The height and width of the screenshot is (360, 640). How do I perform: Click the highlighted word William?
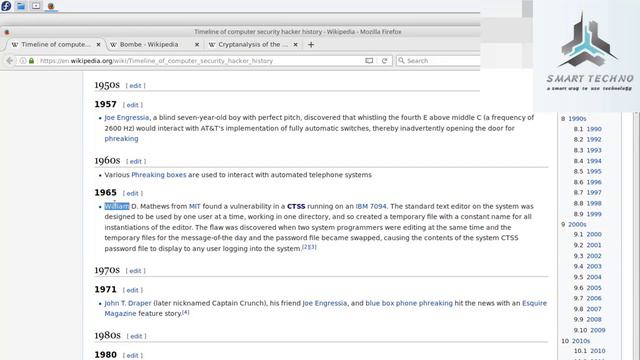pos(117,207)
